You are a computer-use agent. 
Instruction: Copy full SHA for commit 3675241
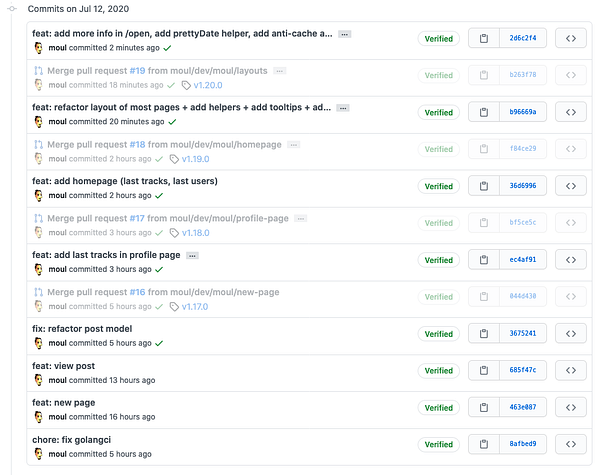click(484, 333)
